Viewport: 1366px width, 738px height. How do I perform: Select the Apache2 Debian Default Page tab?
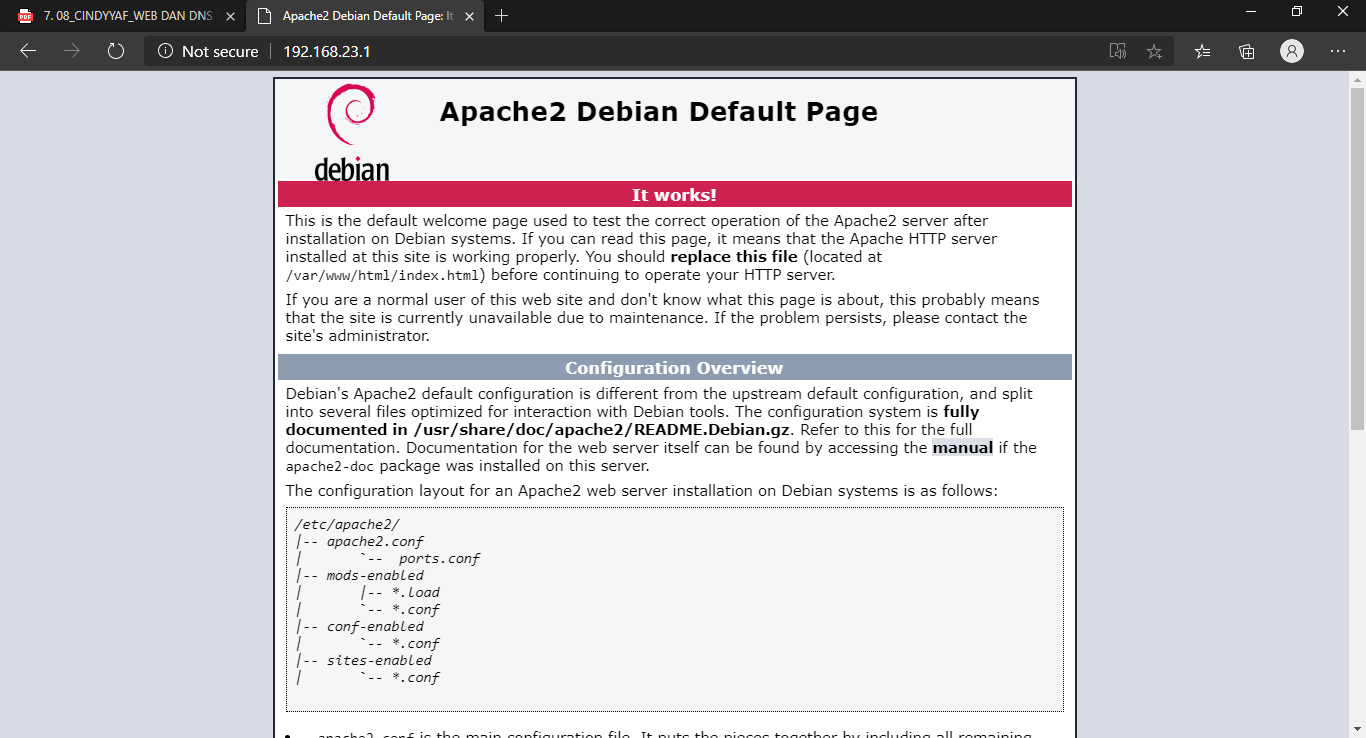(x=364, y=16)
